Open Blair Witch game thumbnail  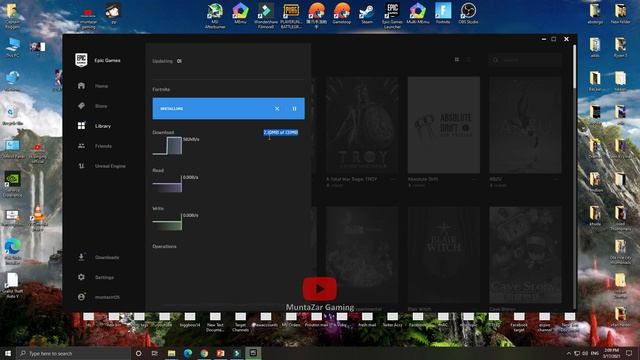coord(444,255)
